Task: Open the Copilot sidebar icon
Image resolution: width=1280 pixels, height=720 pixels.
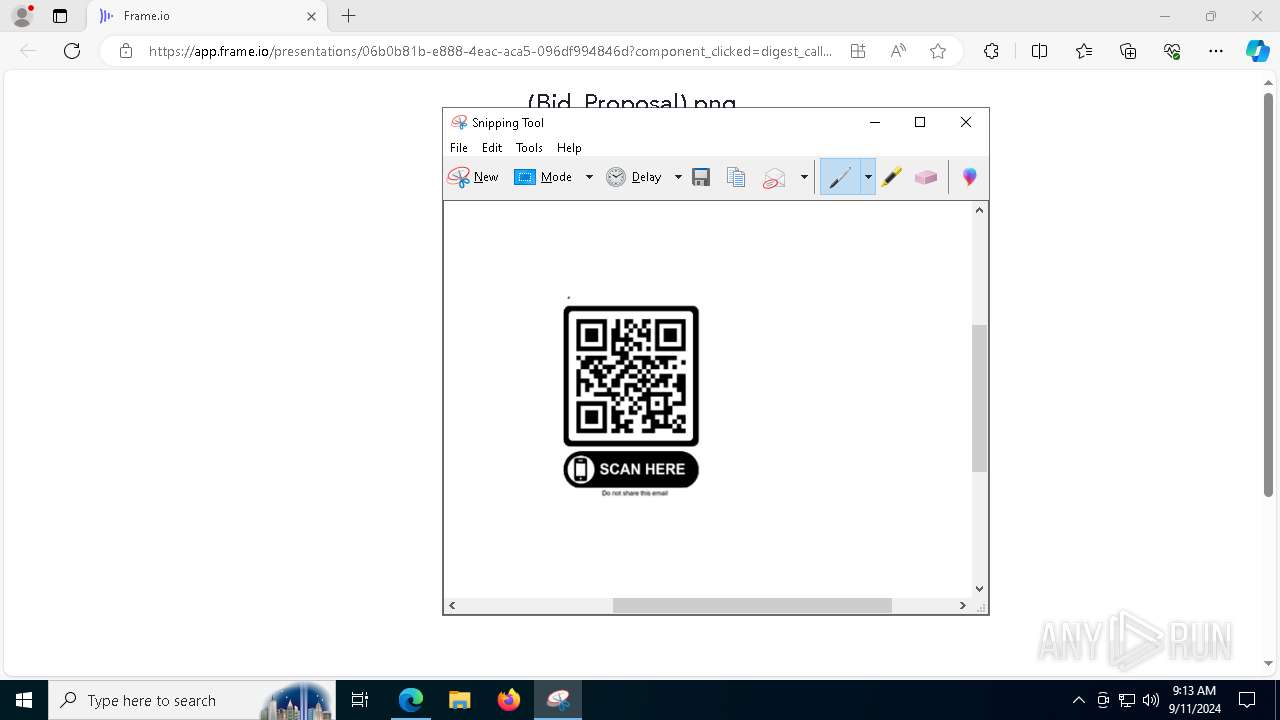Action: coord(1257,51)
